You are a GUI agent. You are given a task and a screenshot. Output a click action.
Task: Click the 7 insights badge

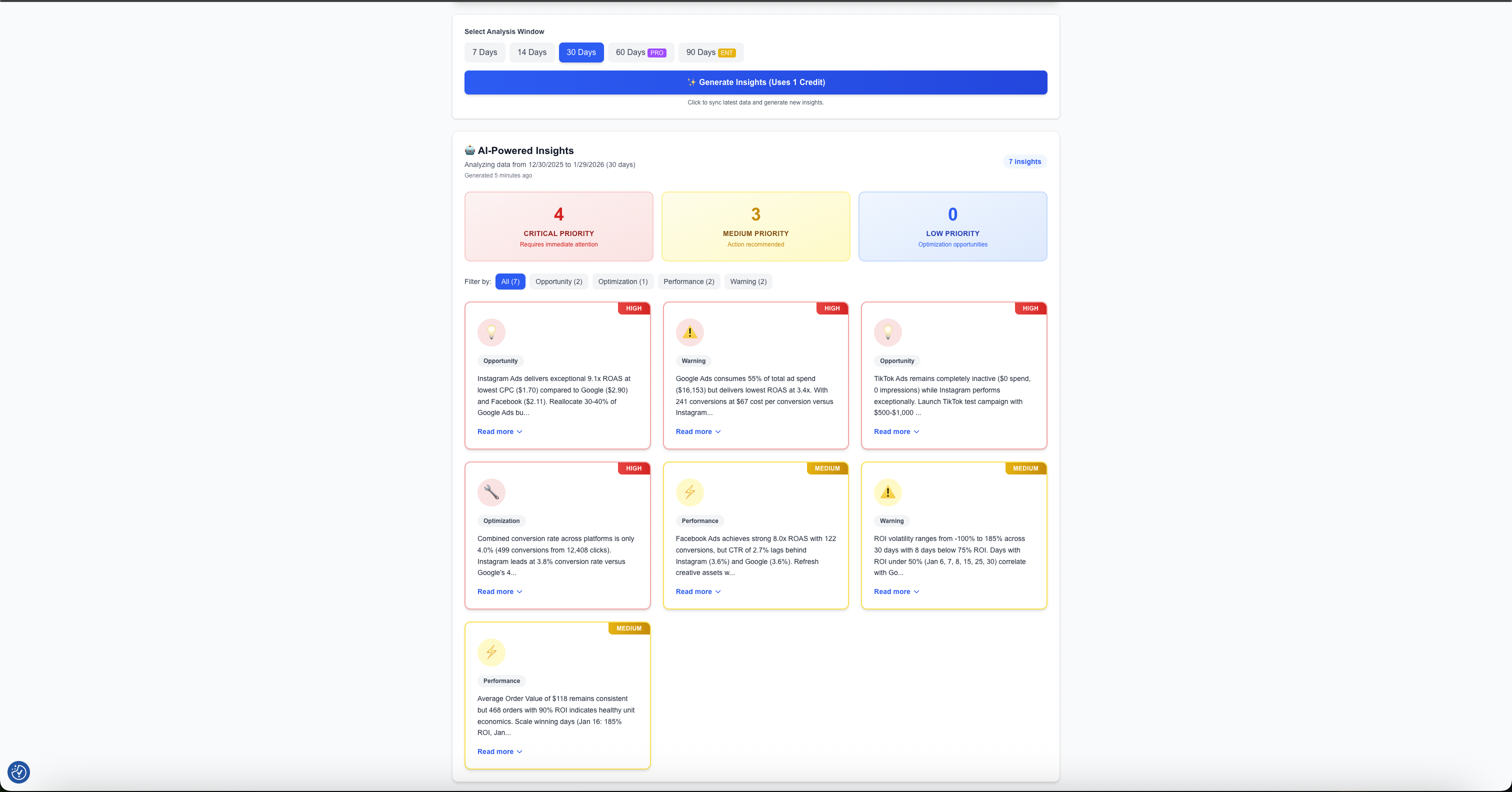(1024, 161)
